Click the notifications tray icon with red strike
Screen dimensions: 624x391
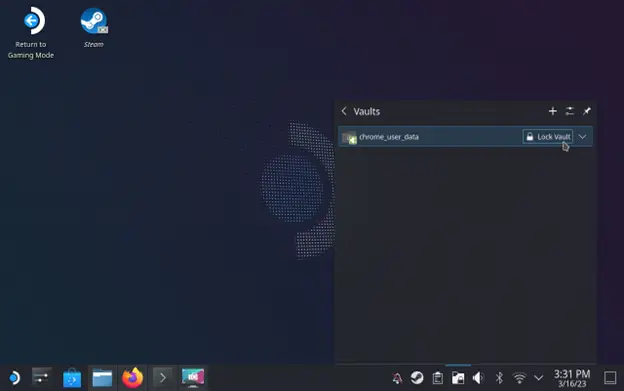(397, 378)
